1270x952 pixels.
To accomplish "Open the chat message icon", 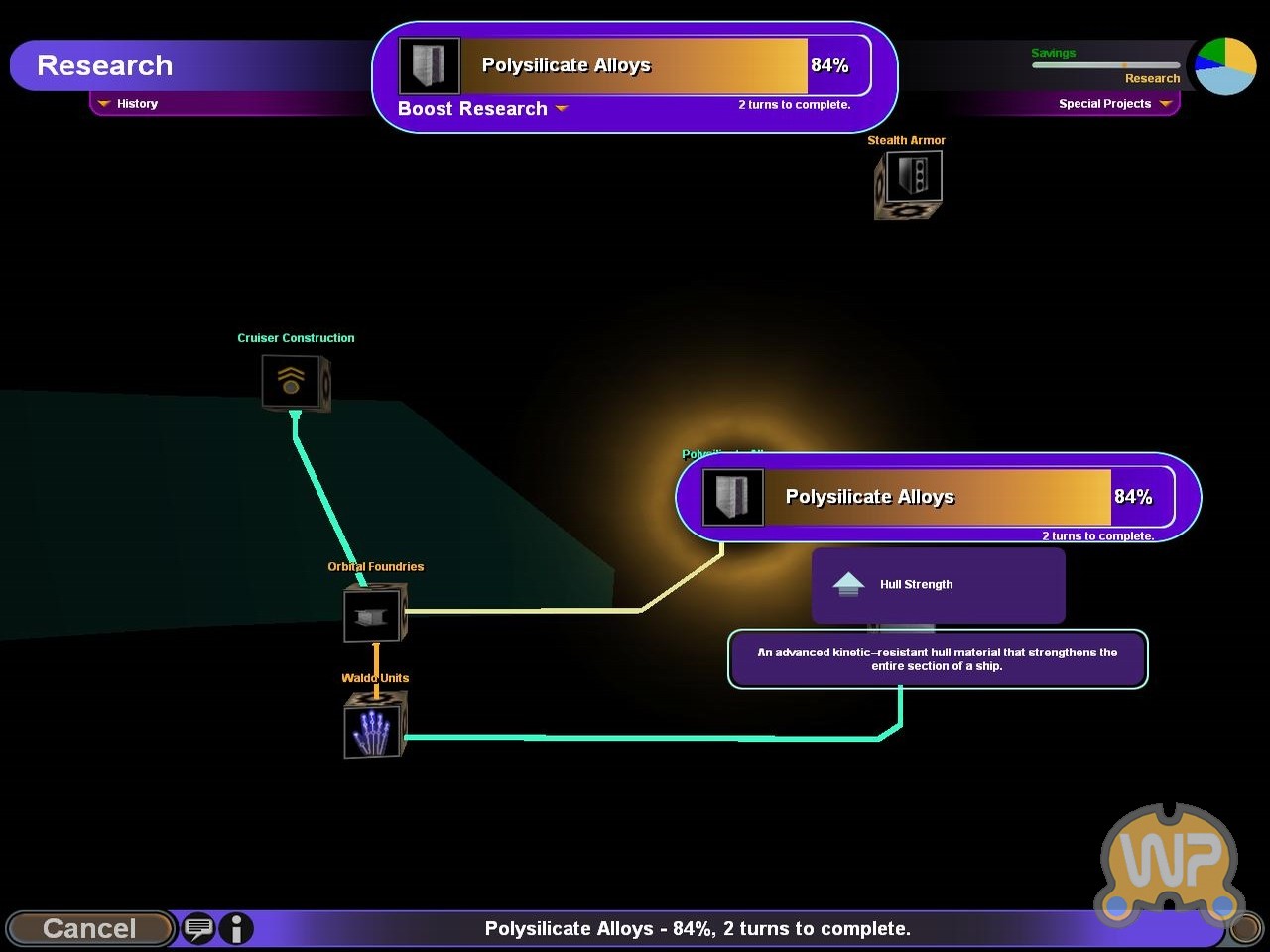I will (198, 929).
